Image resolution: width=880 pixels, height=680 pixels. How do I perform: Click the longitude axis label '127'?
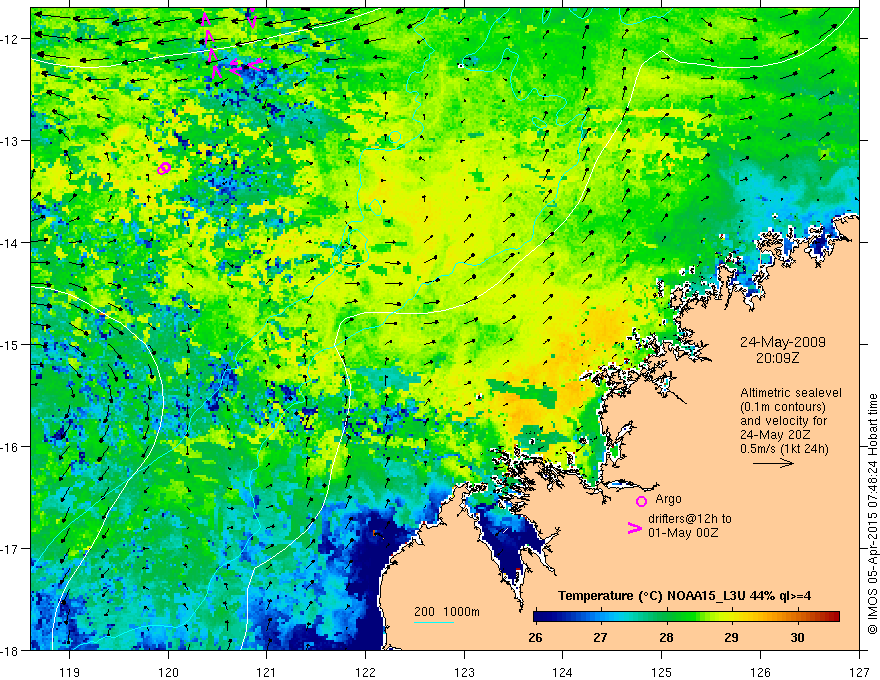point(859,672)
